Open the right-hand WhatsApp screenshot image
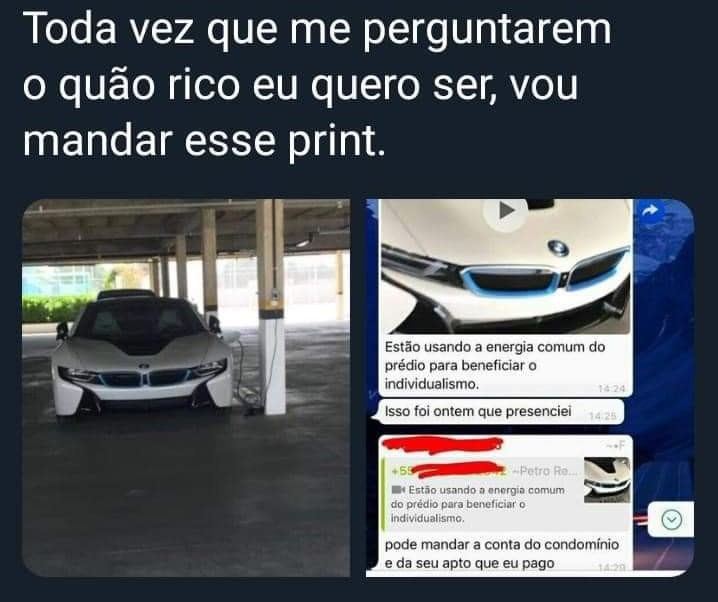 coord(530,388)
